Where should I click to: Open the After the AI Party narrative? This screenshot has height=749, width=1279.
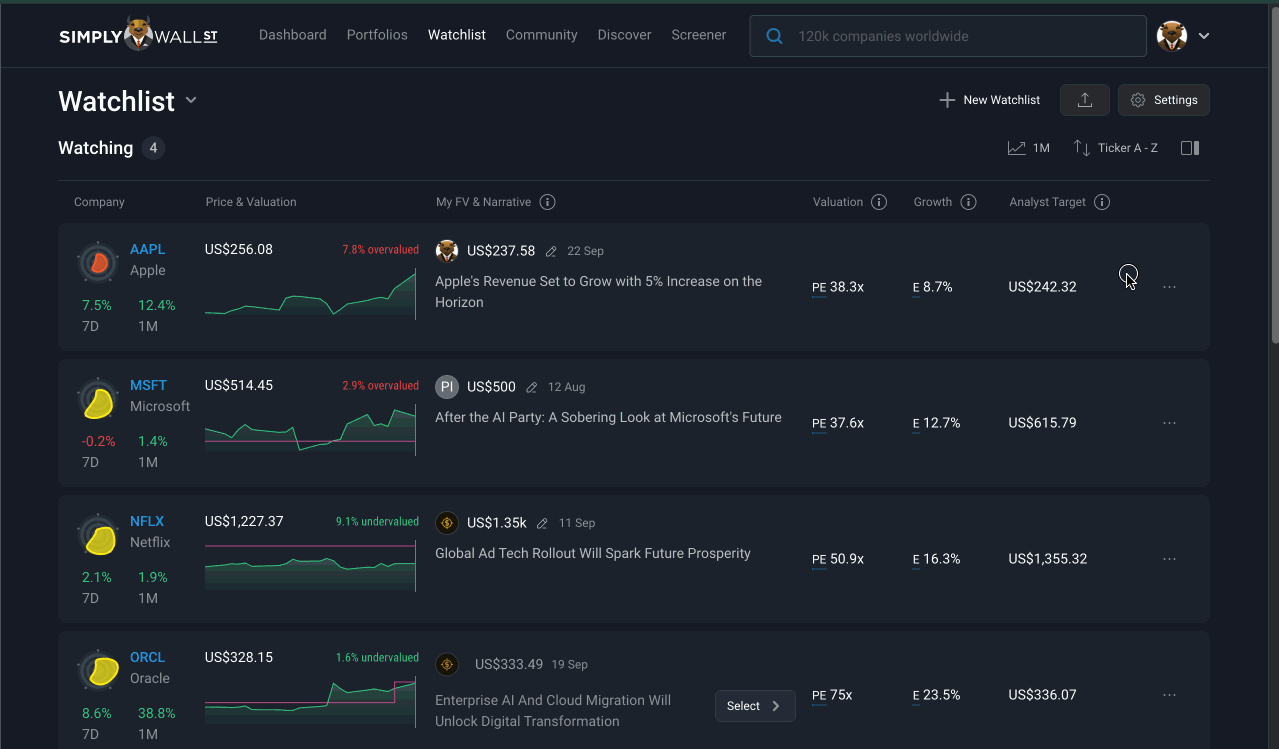pyautogui.click(x=608, y=417)
